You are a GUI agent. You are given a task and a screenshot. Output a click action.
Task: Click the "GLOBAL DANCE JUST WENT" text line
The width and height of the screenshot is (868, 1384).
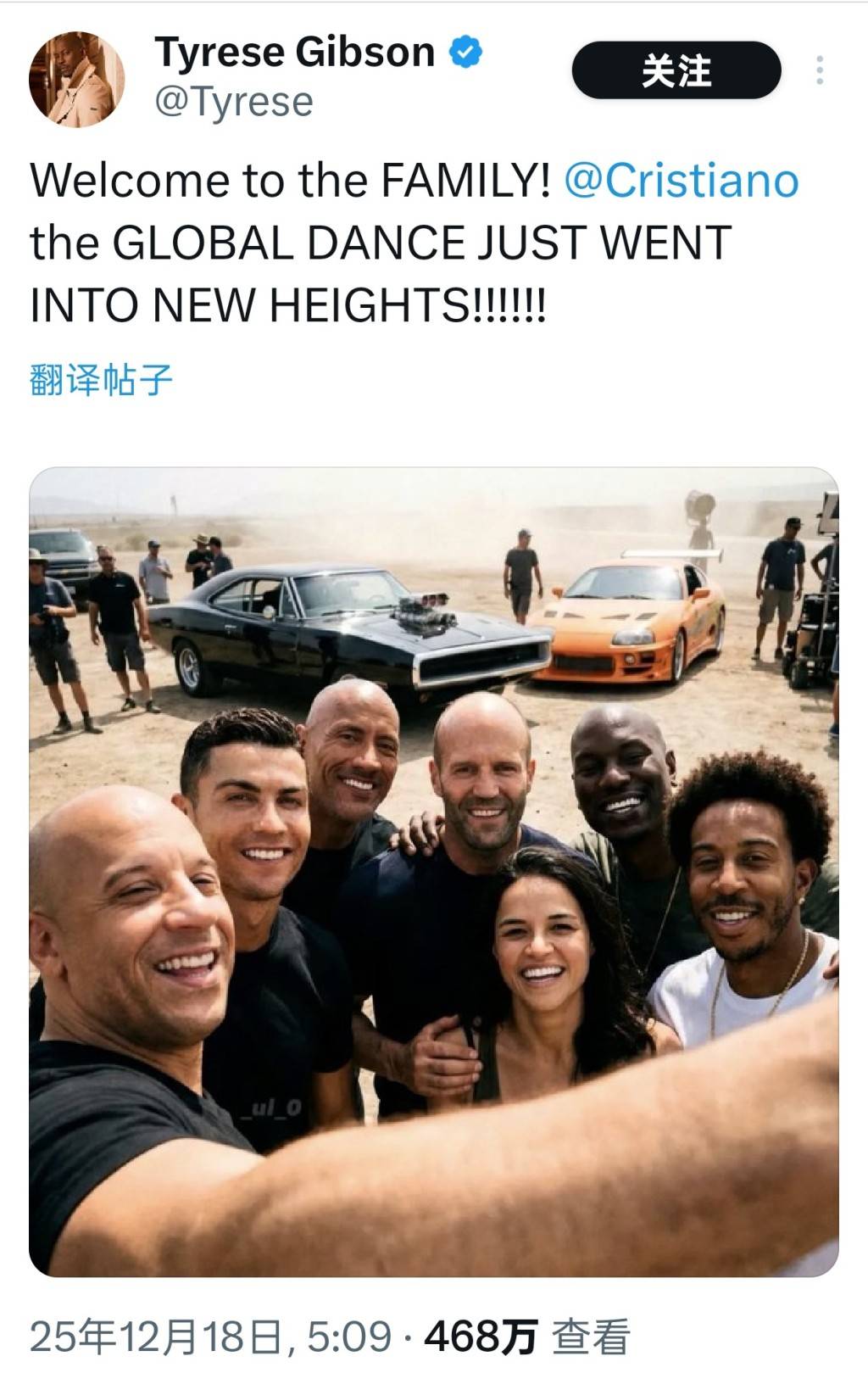(x=422, y=243)
